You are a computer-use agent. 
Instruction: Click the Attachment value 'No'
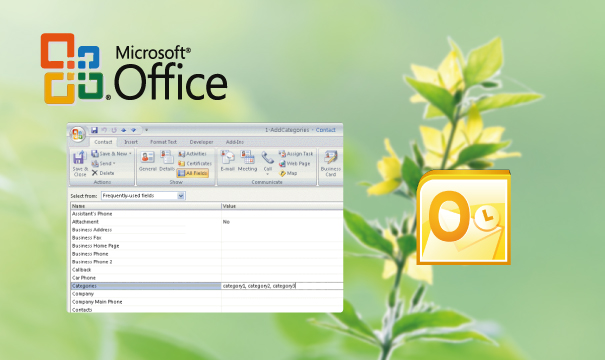click(226, 222)
